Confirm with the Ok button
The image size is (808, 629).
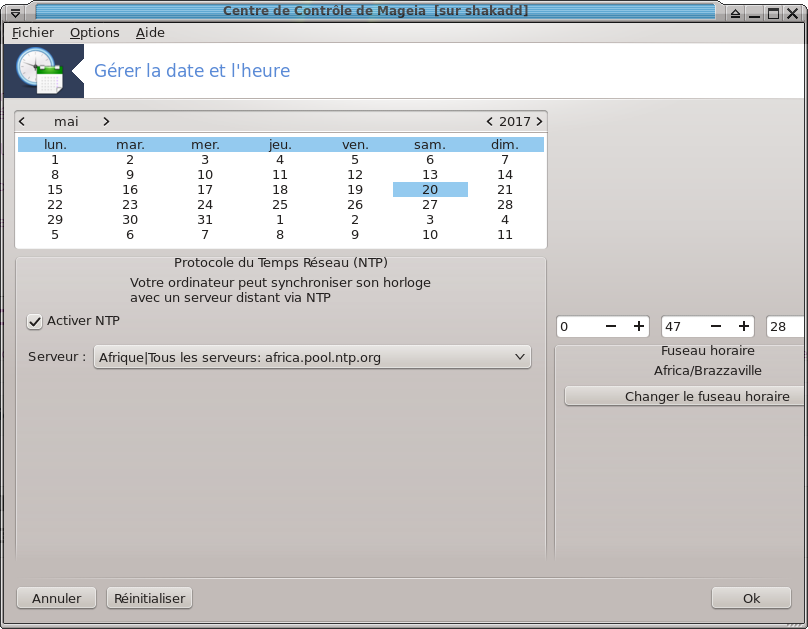(x=751, y=598)
